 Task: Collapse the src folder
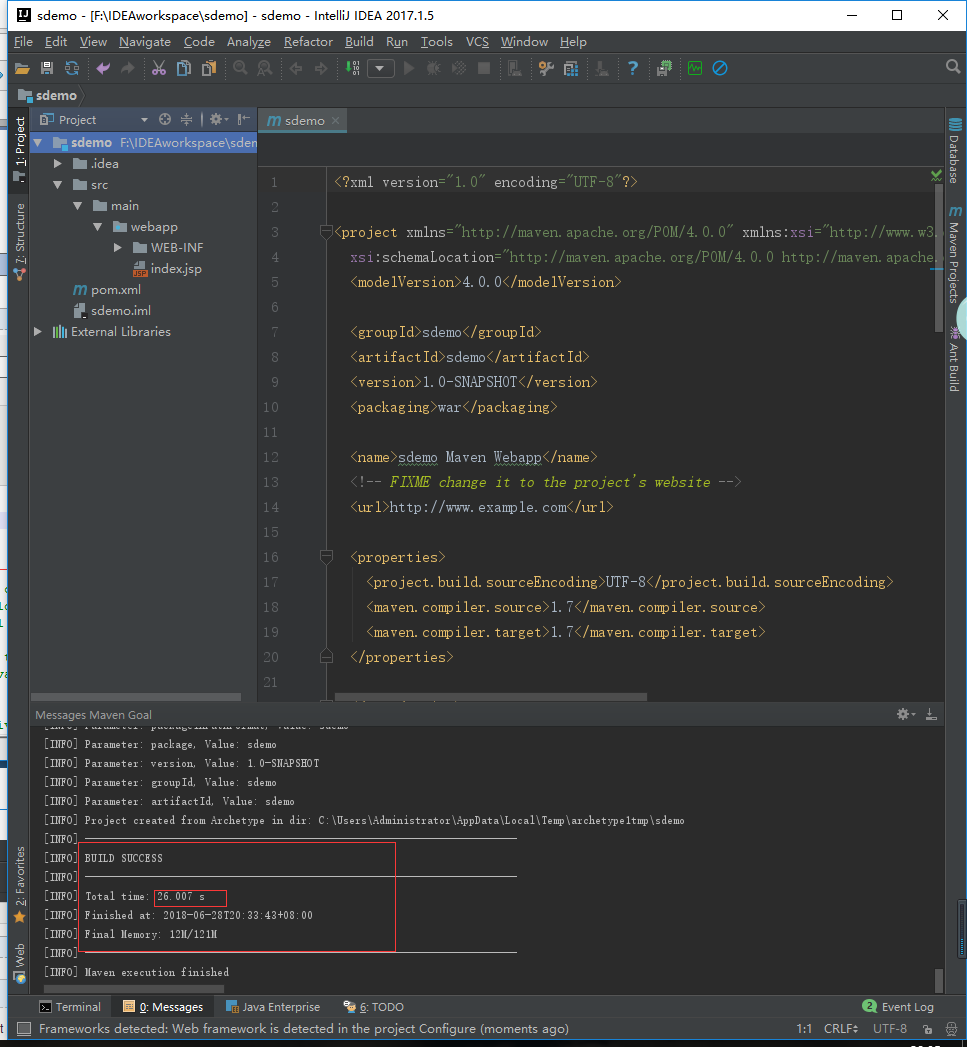pyautogui.click(x=58, y=185)
